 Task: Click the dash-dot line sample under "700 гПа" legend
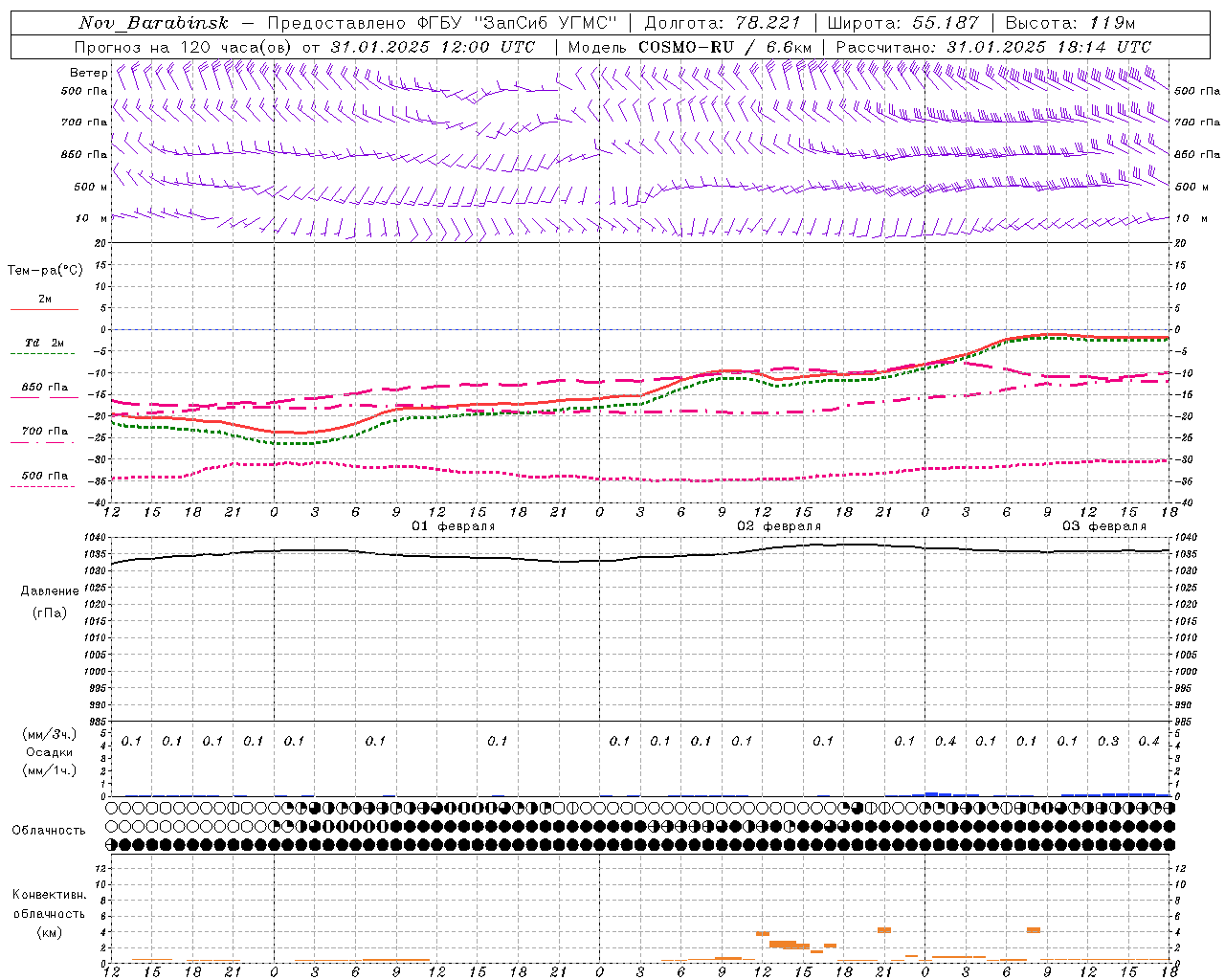42,443
